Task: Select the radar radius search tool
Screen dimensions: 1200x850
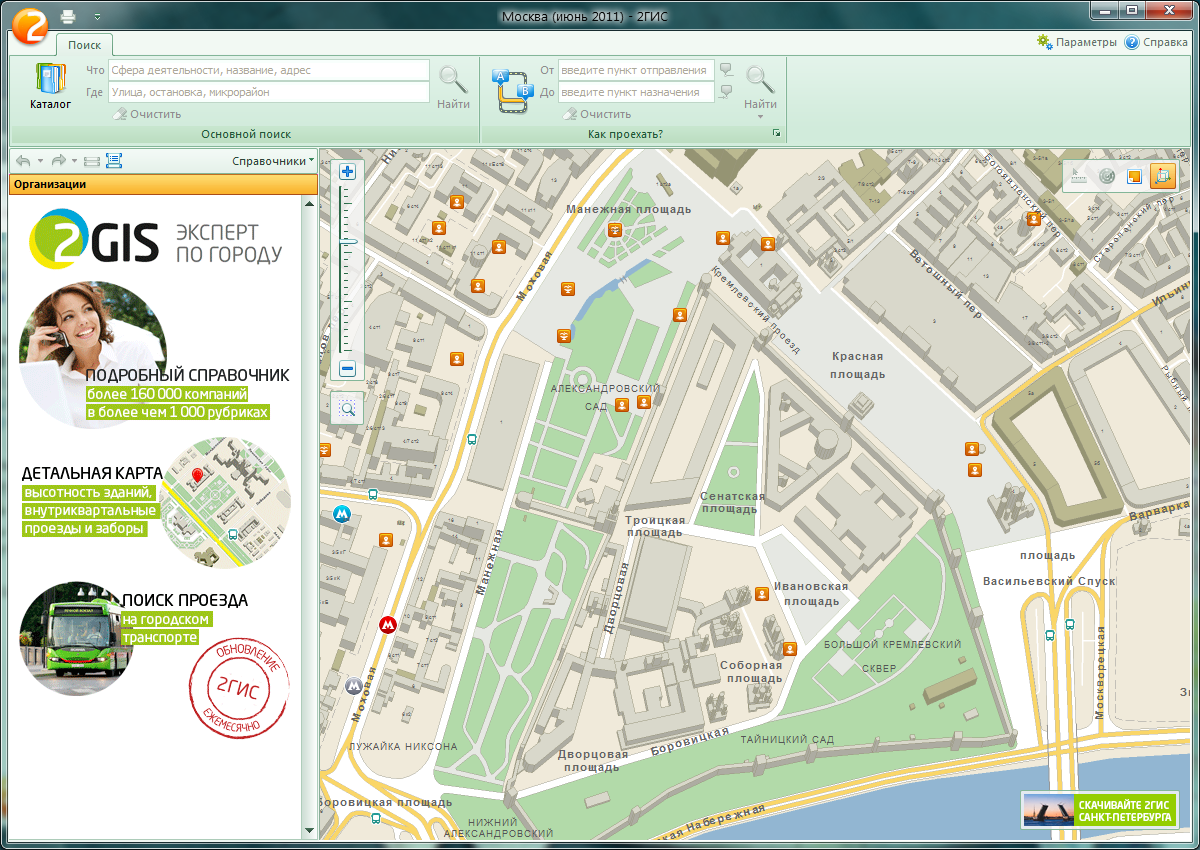Action: point(1106,176)
